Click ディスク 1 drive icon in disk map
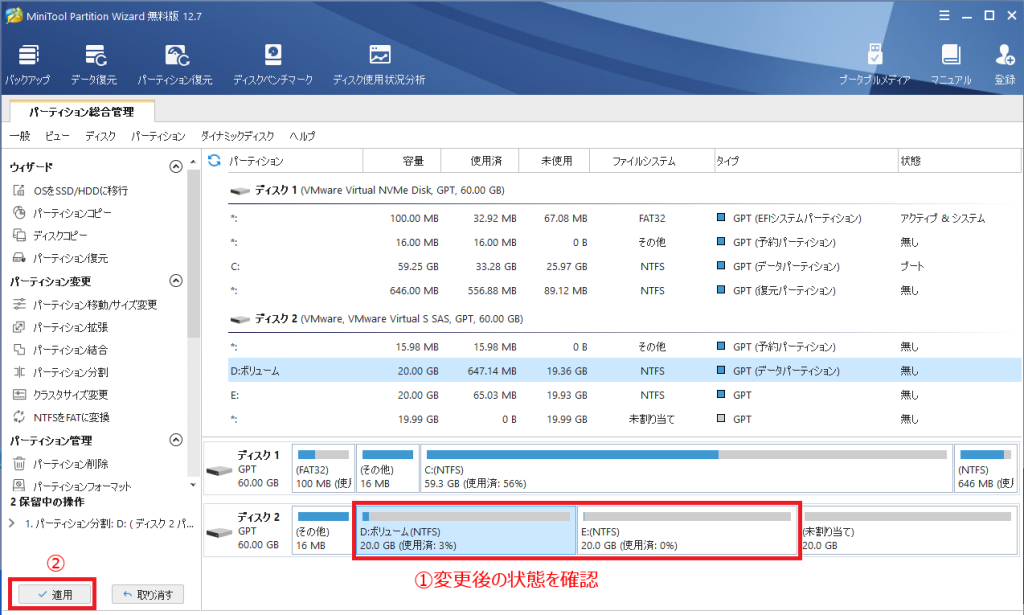 [219, 470]
